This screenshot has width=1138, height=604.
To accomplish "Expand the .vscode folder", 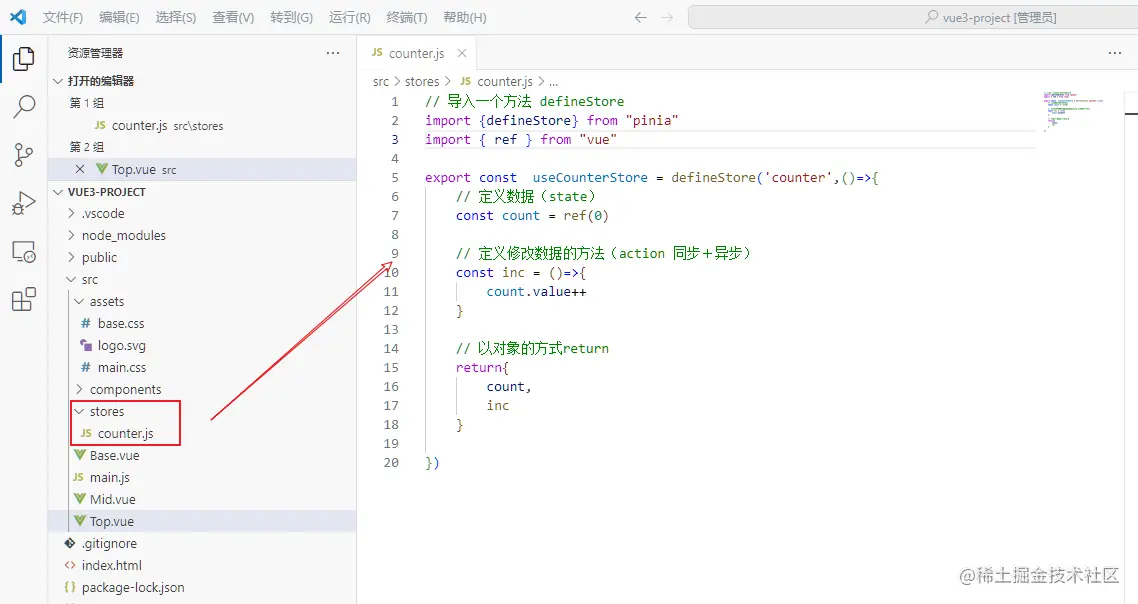I will point(71,213).
